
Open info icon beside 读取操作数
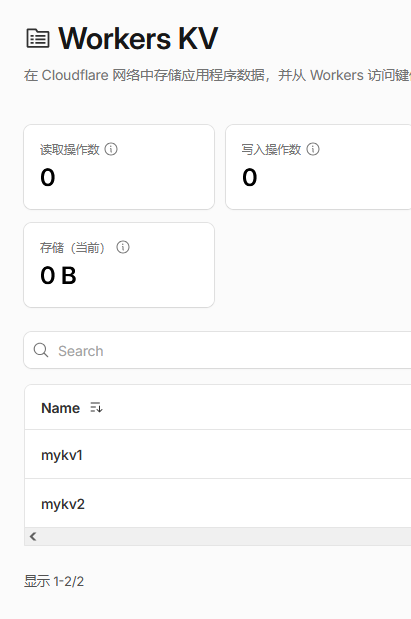(x=111, y=149)
